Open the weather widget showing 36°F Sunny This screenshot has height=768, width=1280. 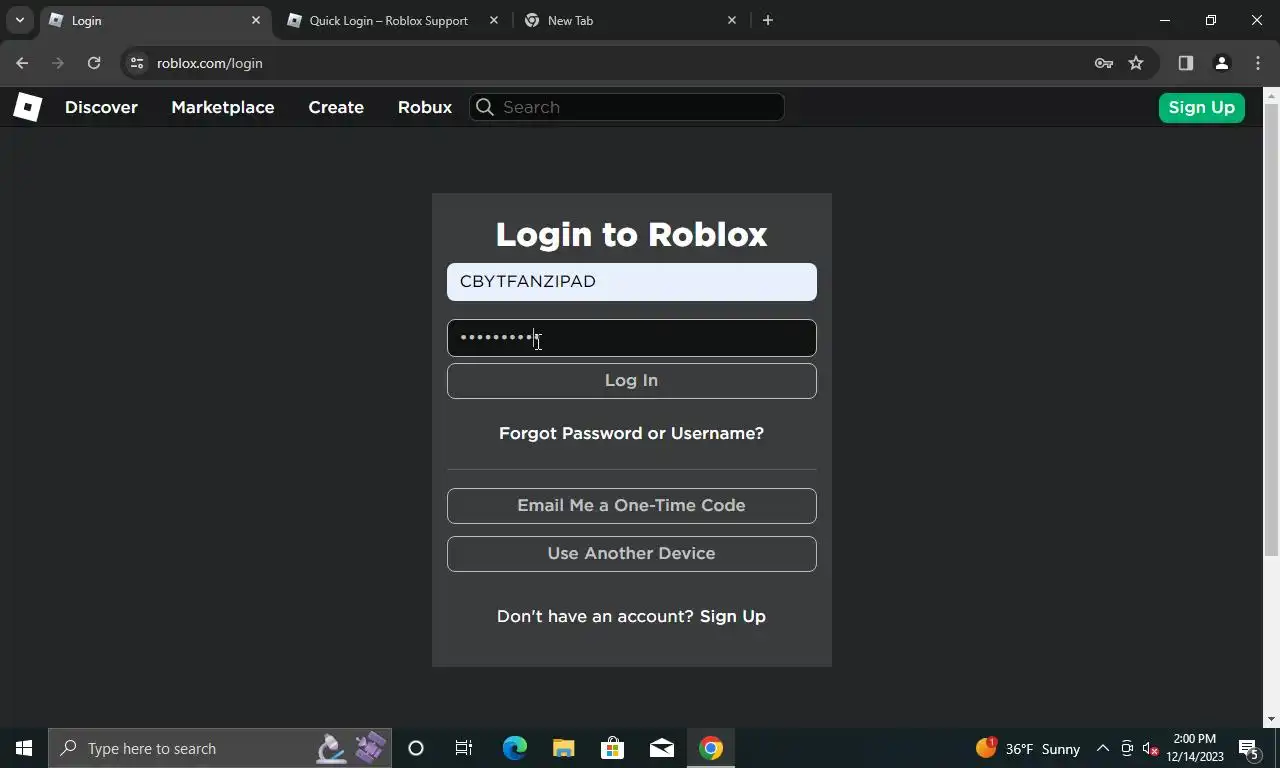(x=1029, y=748)
